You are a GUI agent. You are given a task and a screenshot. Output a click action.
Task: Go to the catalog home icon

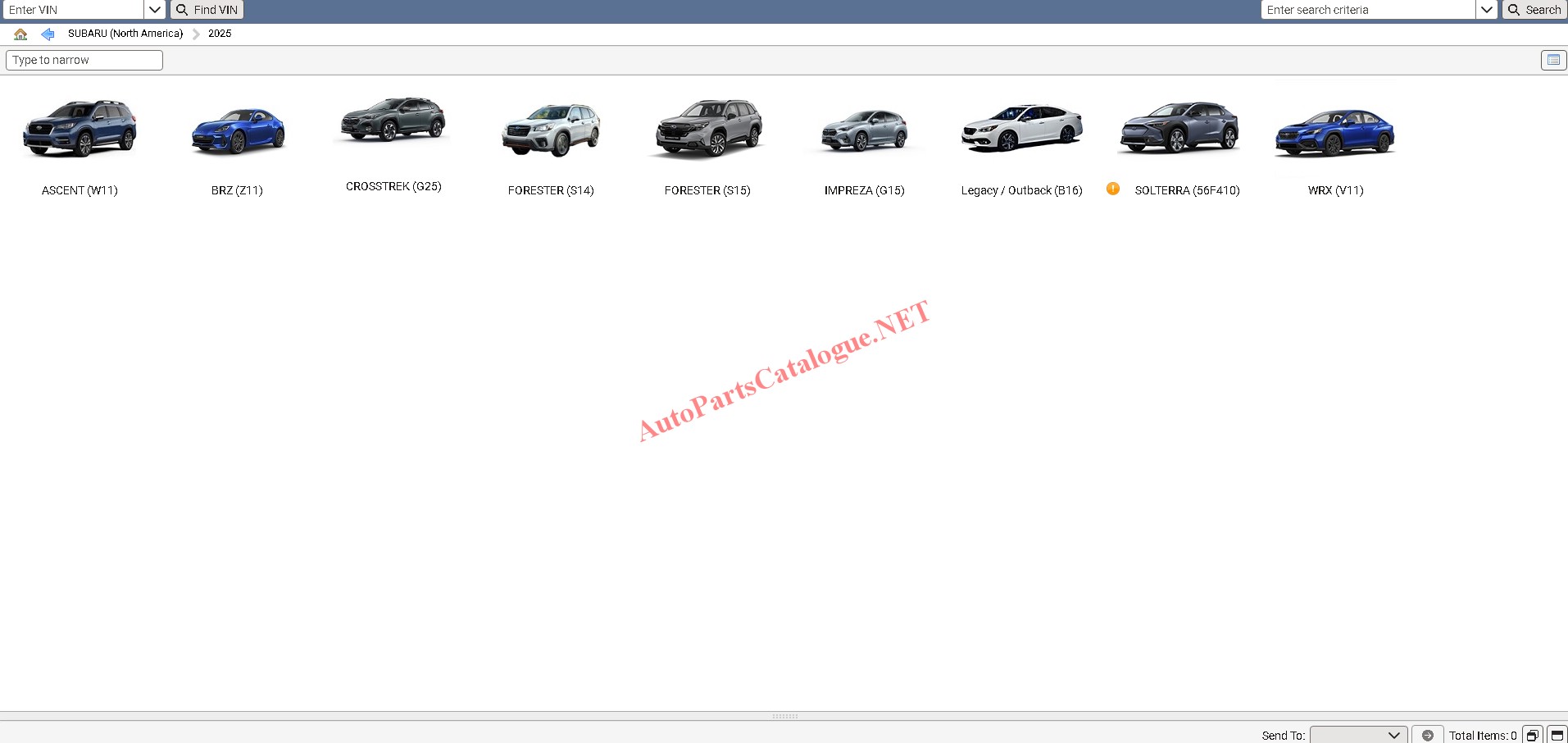point(20,34)
